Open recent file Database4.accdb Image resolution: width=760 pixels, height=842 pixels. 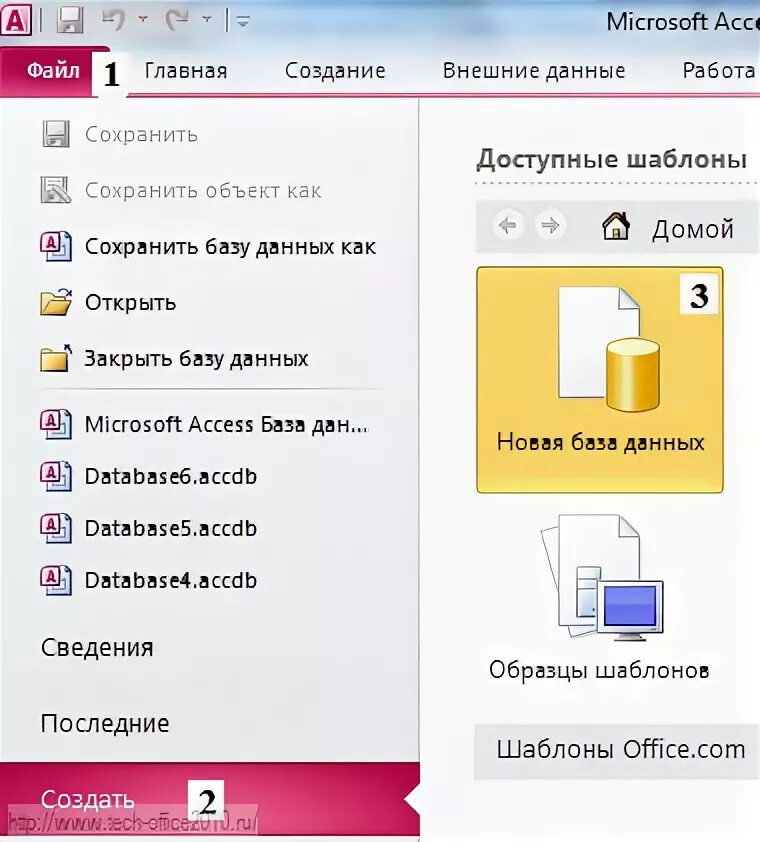click(x=171, y=580)
